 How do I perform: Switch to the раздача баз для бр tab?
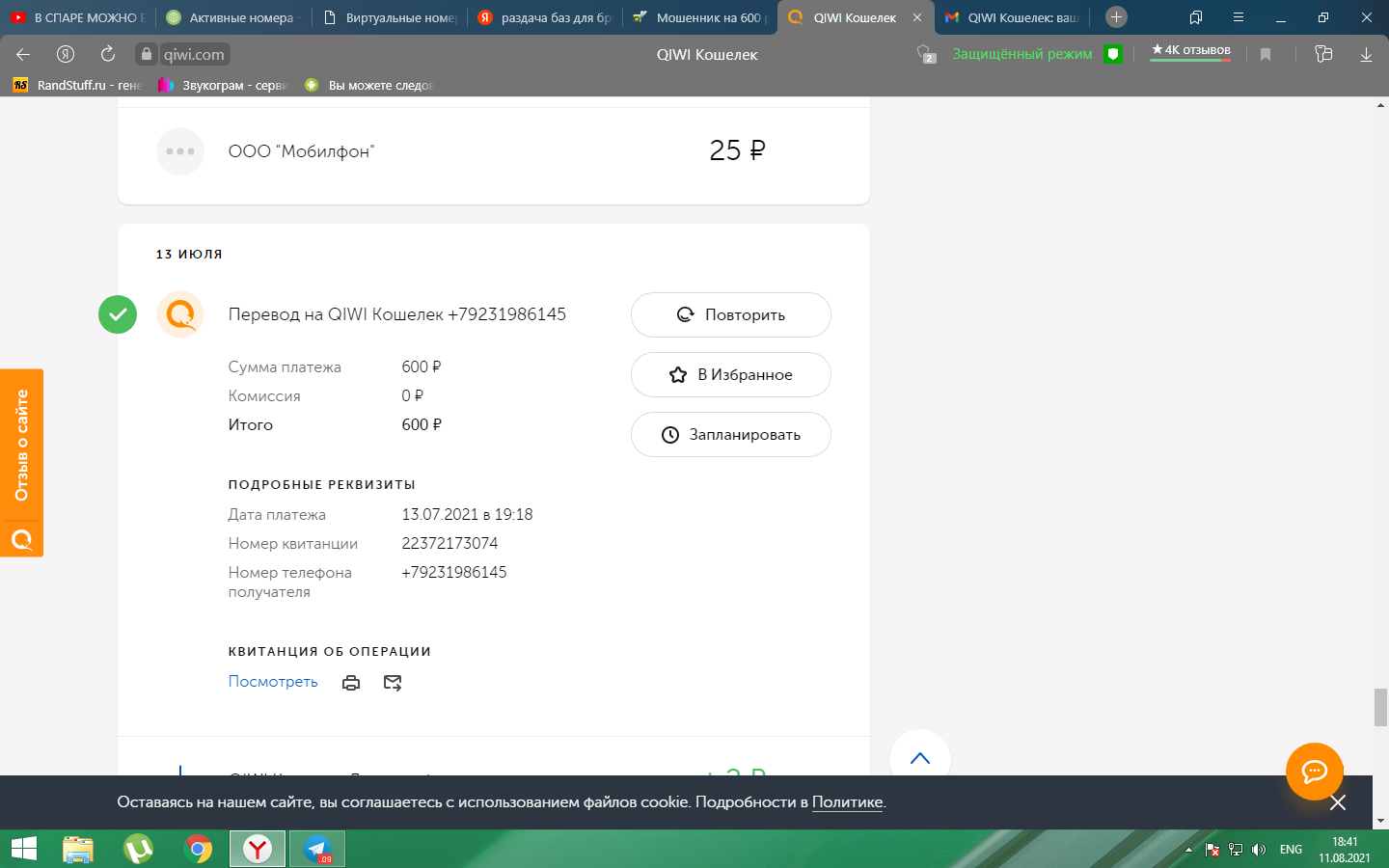click(x=545, y=17)
